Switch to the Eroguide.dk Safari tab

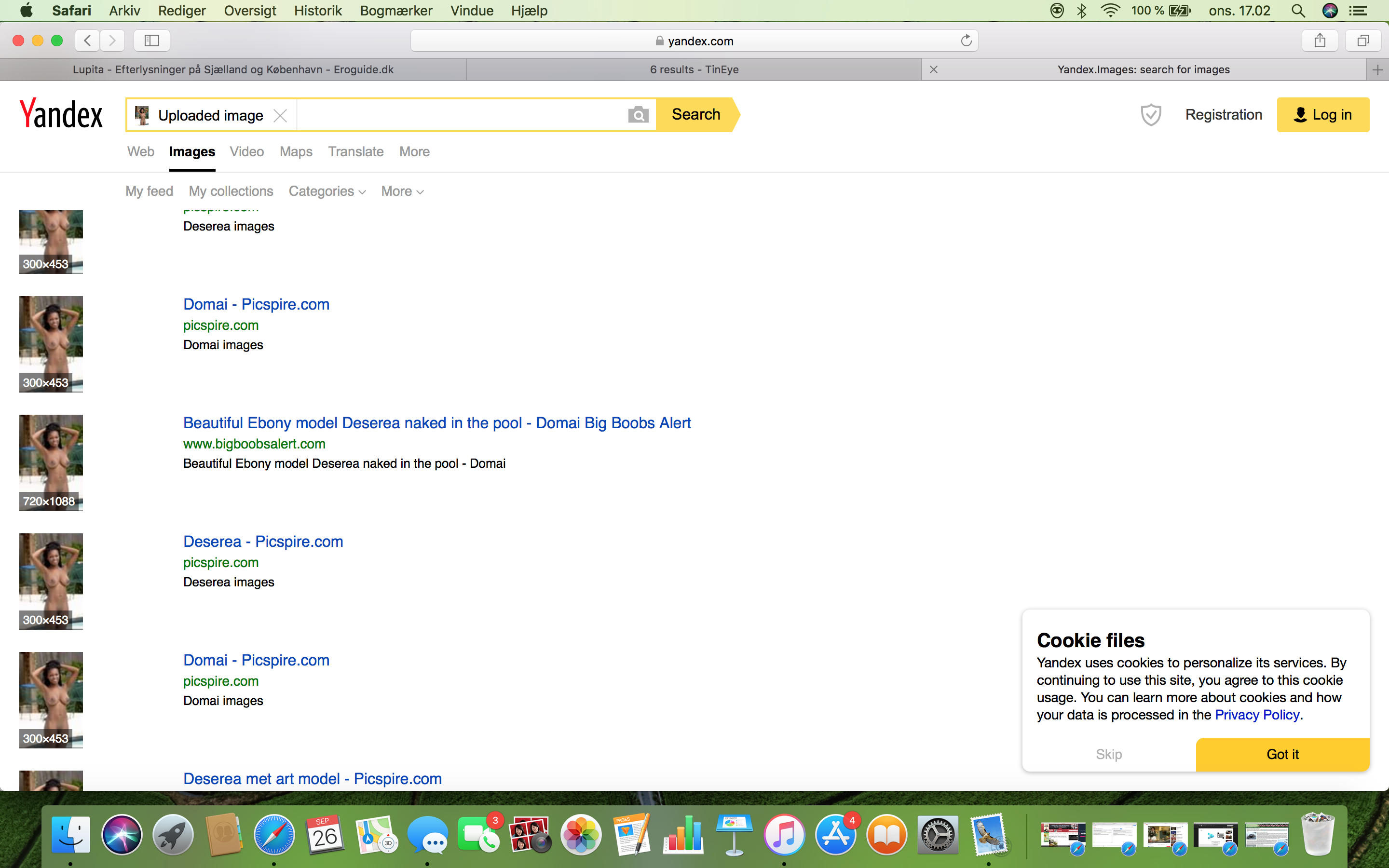233,69
